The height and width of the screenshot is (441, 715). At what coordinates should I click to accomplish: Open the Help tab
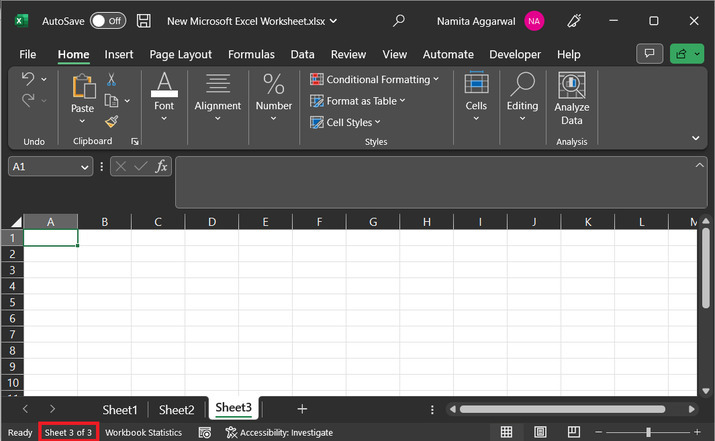[569, 54]
